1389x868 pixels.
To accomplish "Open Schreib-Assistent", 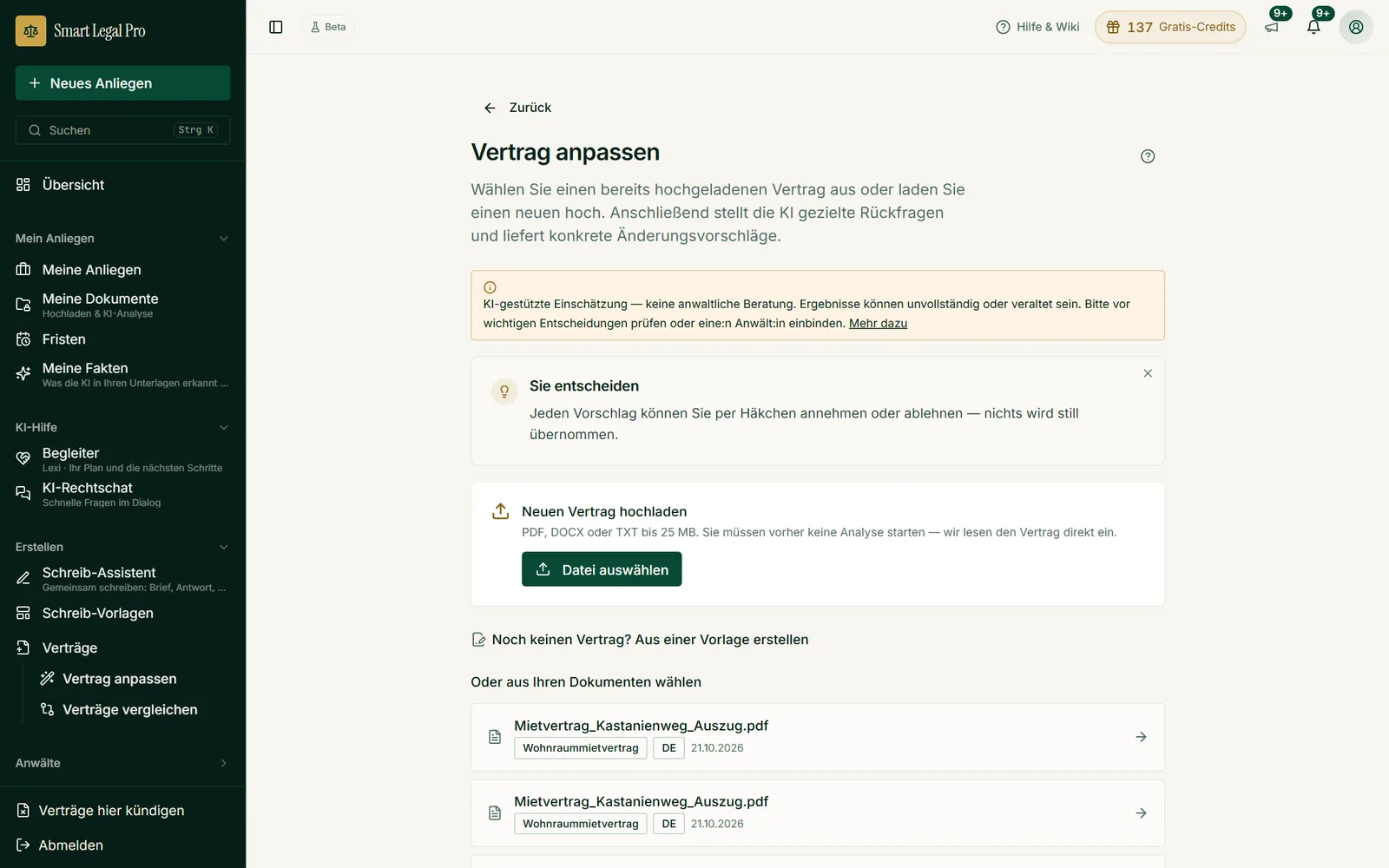I will point(122,579).
